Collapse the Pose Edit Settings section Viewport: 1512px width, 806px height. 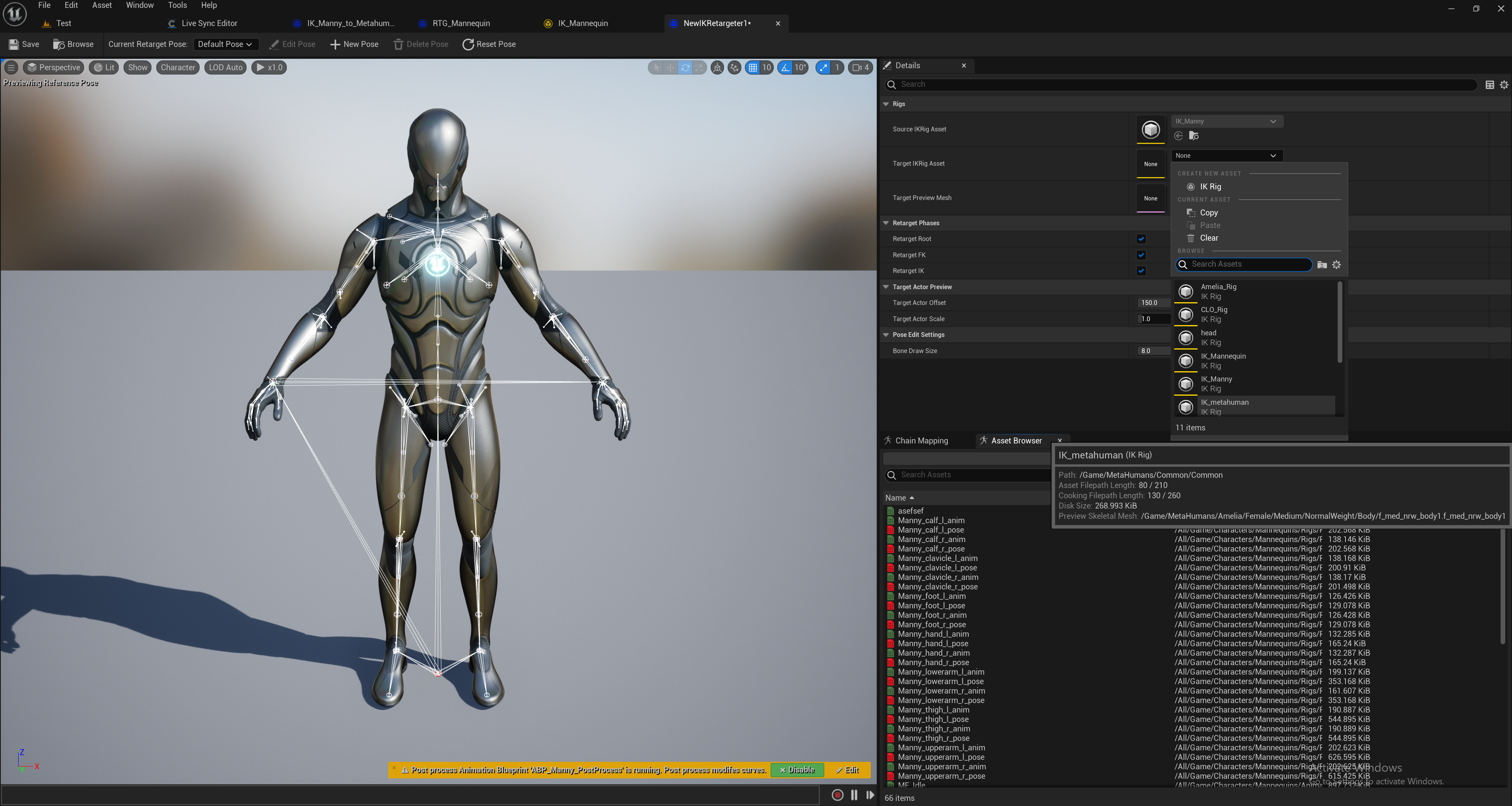[x=886, y=335]
